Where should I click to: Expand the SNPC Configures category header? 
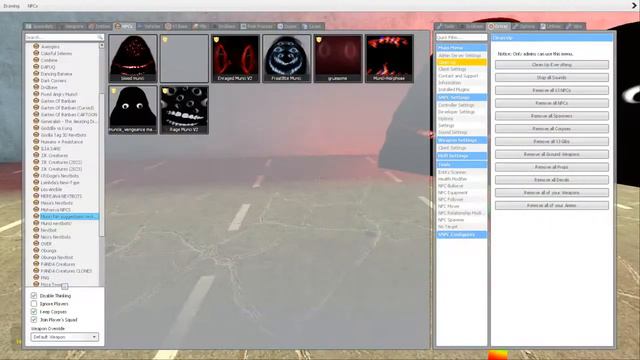pyautogui.click(x=462, y=235)
